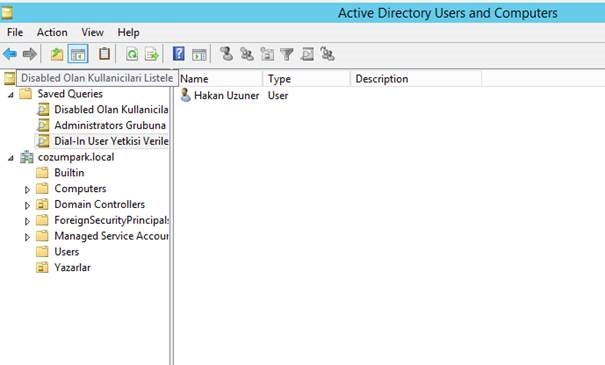Screen dimensions: 605x365
Task: Sort by the Type column header
Action: [x=307, y=79]
